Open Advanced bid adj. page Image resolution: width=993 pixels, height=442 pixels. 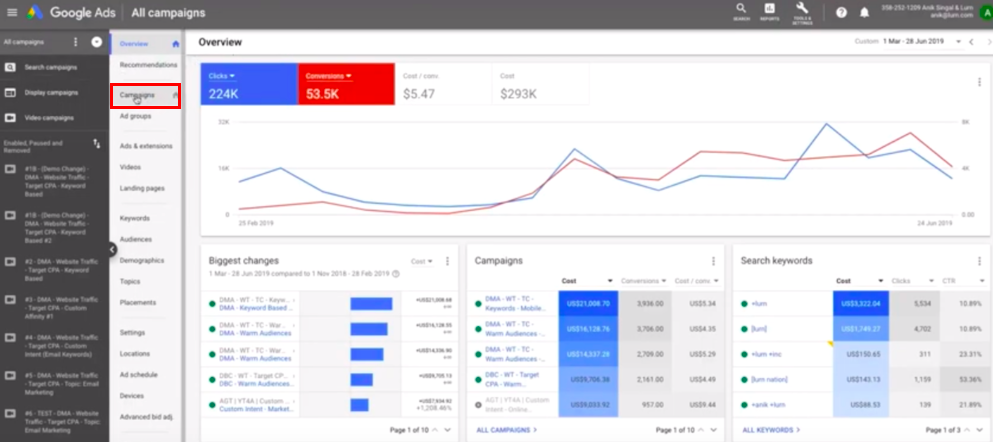coord(146,417)
